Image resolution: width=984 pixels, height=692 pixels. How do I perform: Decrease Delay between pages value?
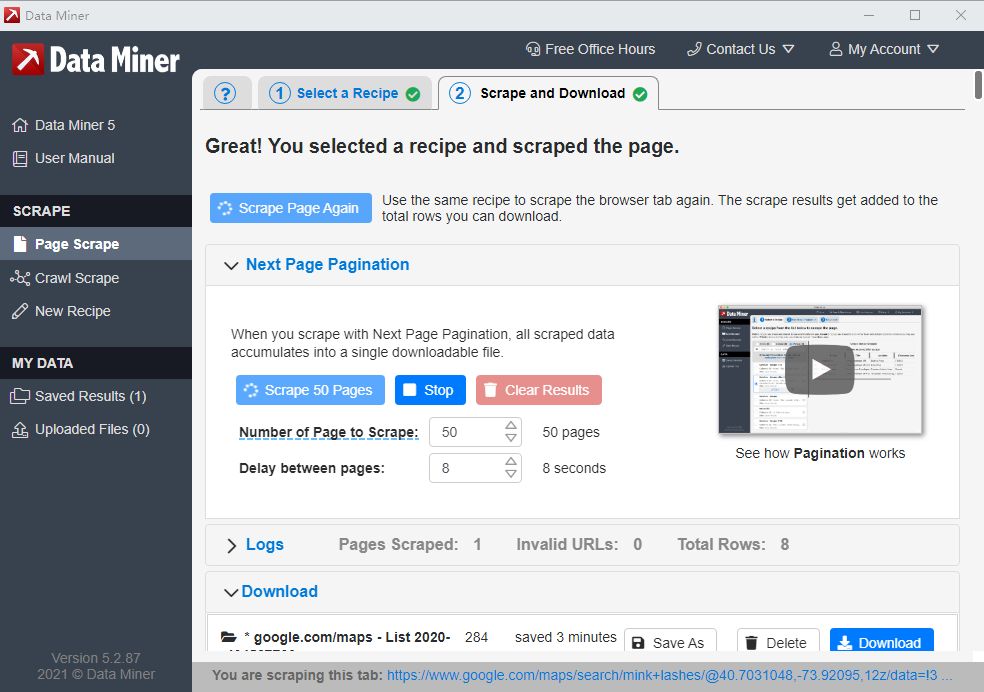click(511, 474)
